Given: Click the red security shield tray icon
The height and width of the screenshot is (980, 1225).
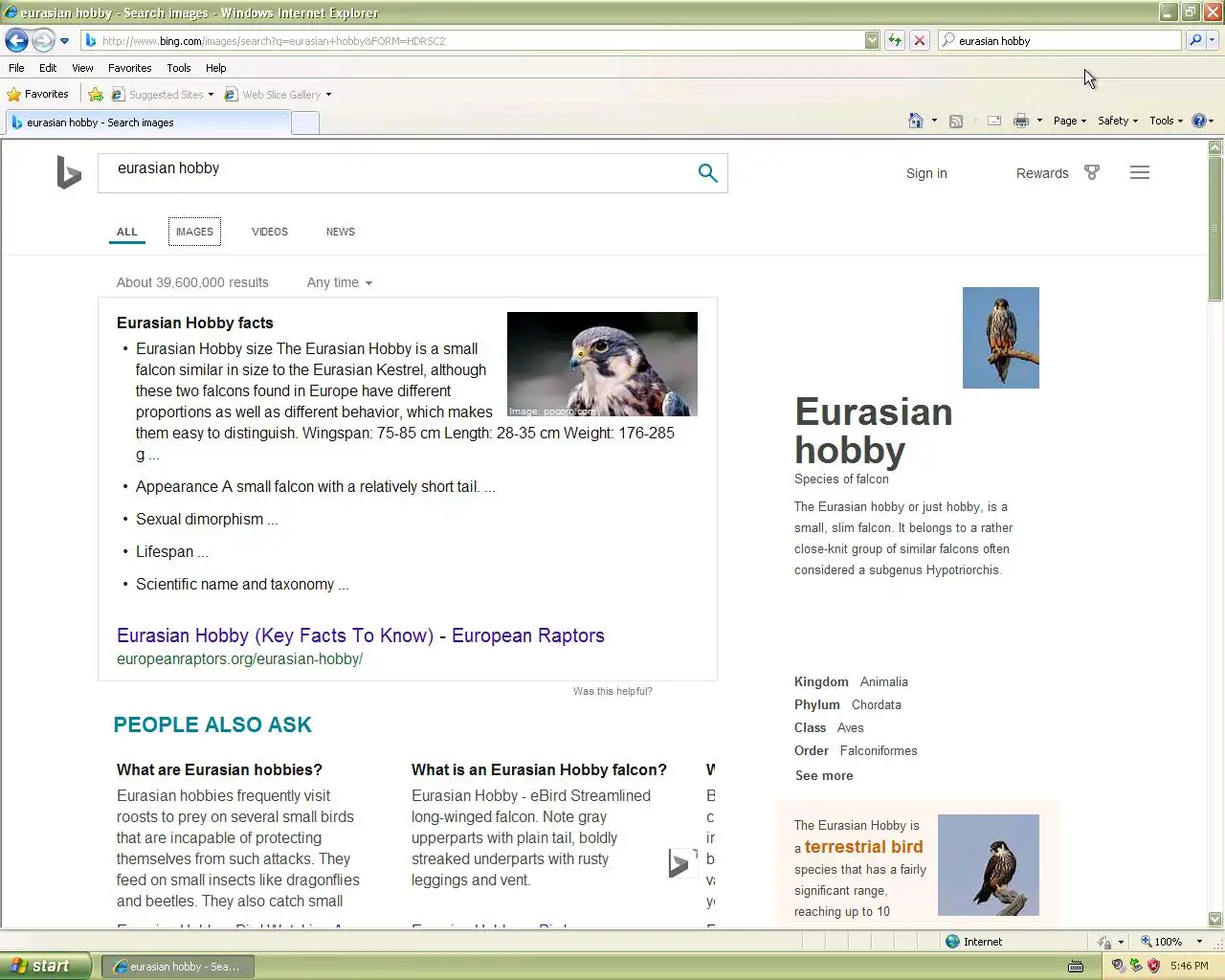Looking at the screenshot, I should [x=1153, y=966].
